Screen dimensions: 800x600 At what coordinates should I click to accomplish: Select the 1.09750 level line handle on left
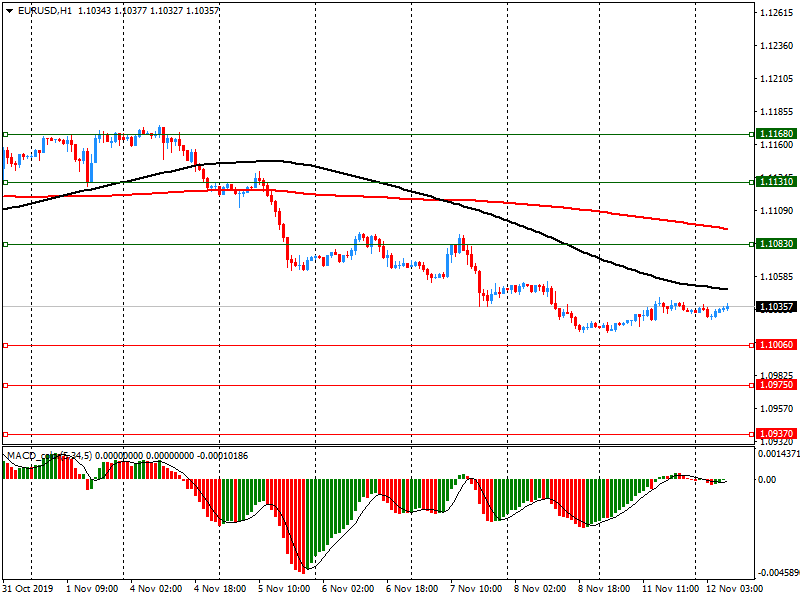(x=5, y=385)
